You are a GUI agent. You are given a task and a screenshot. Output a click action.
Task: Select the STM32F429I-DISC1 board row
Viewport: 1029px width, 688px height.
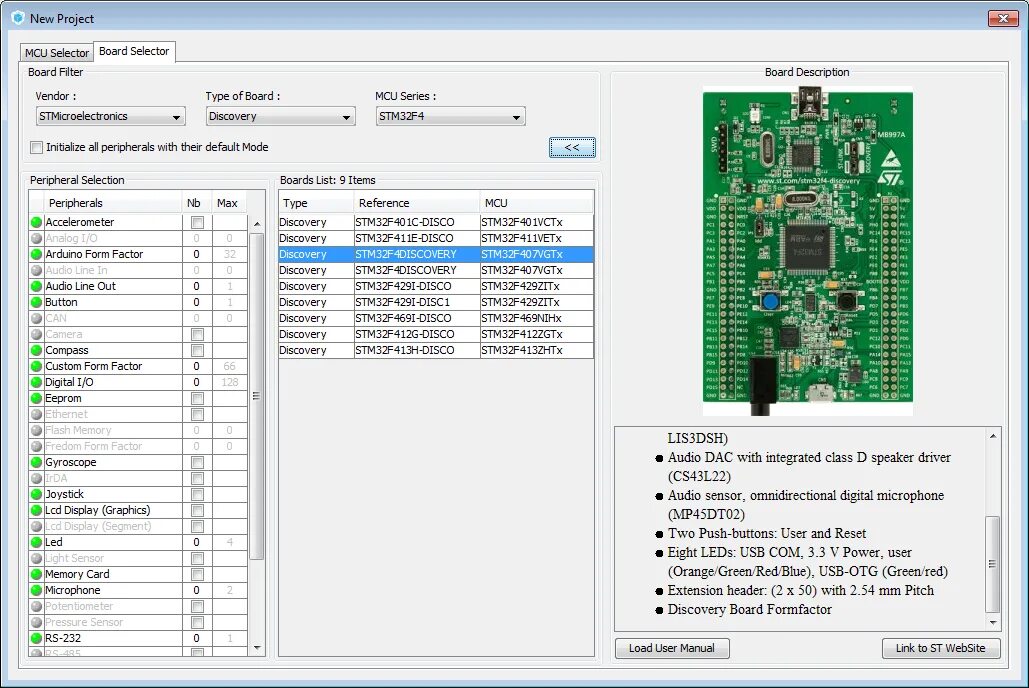[436, 303]
